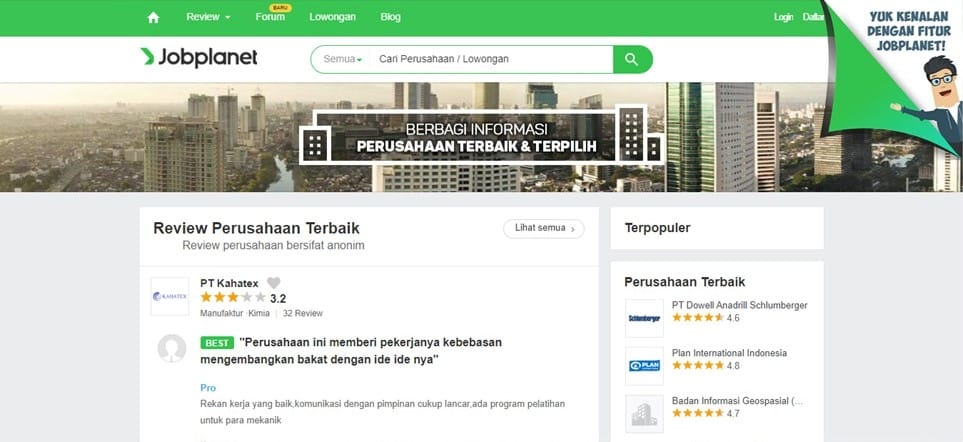Click Lihat semua arrow button

544,228
